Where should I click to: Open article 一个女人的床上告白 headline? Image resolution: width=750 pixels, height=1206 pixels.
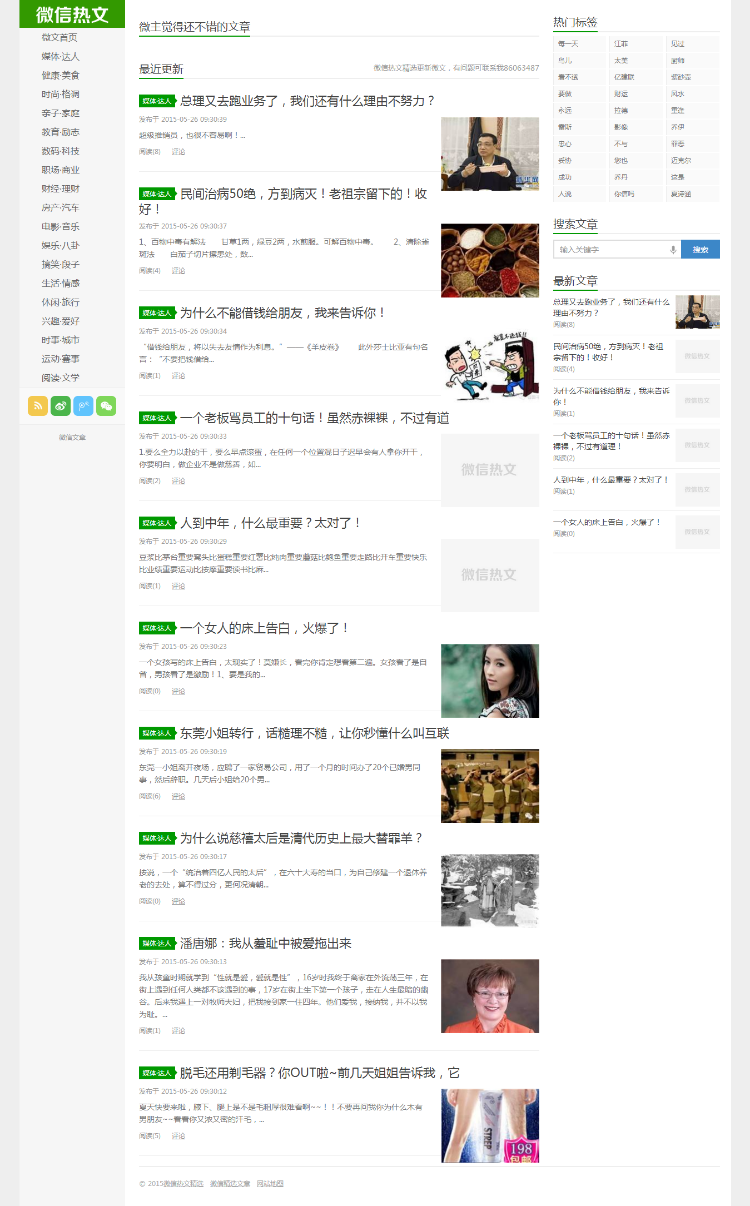(x=265, y=628)
